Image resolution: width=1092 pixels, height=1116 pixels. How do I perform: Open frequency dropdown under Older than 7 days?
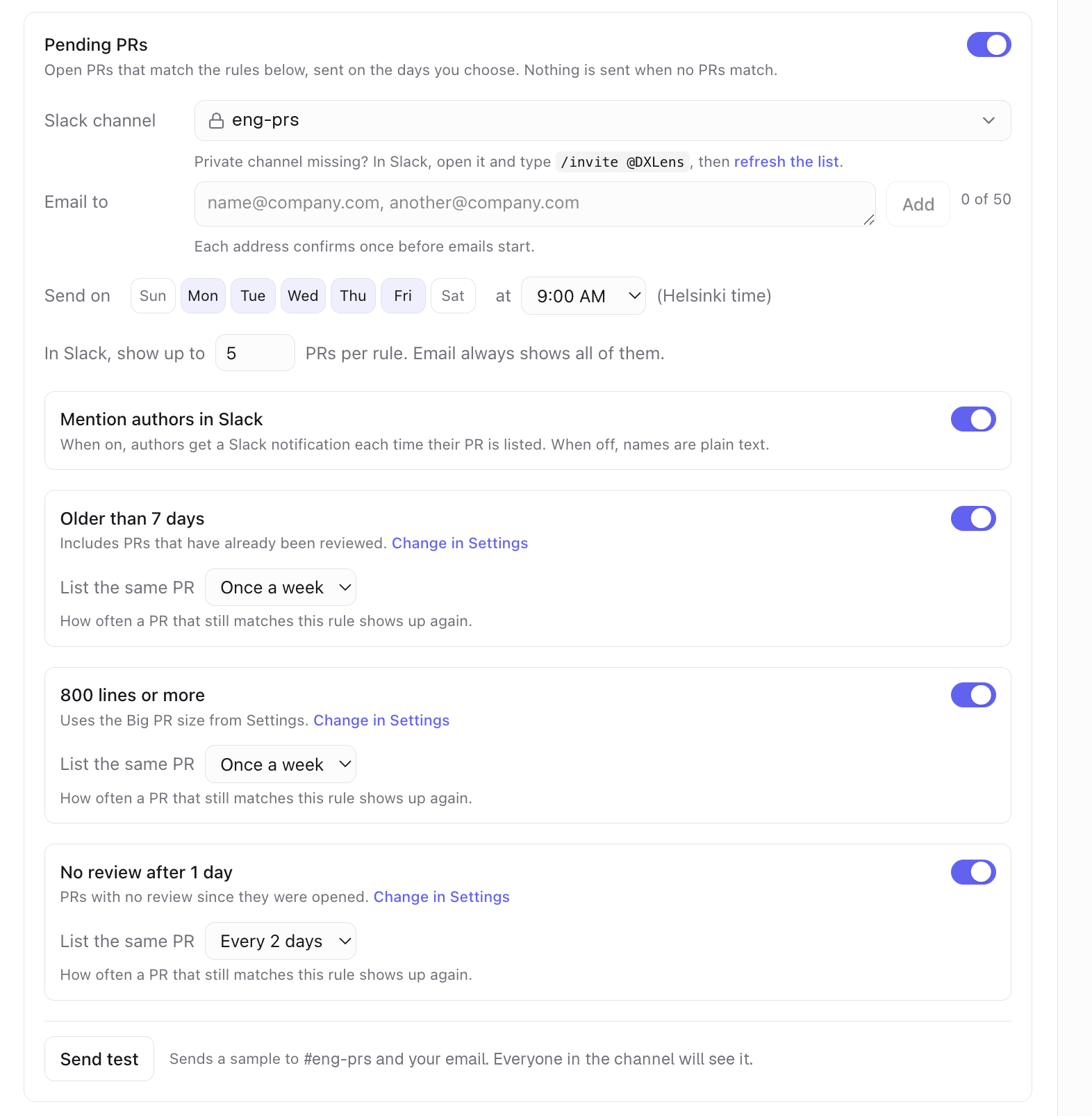tap(281, 588)
